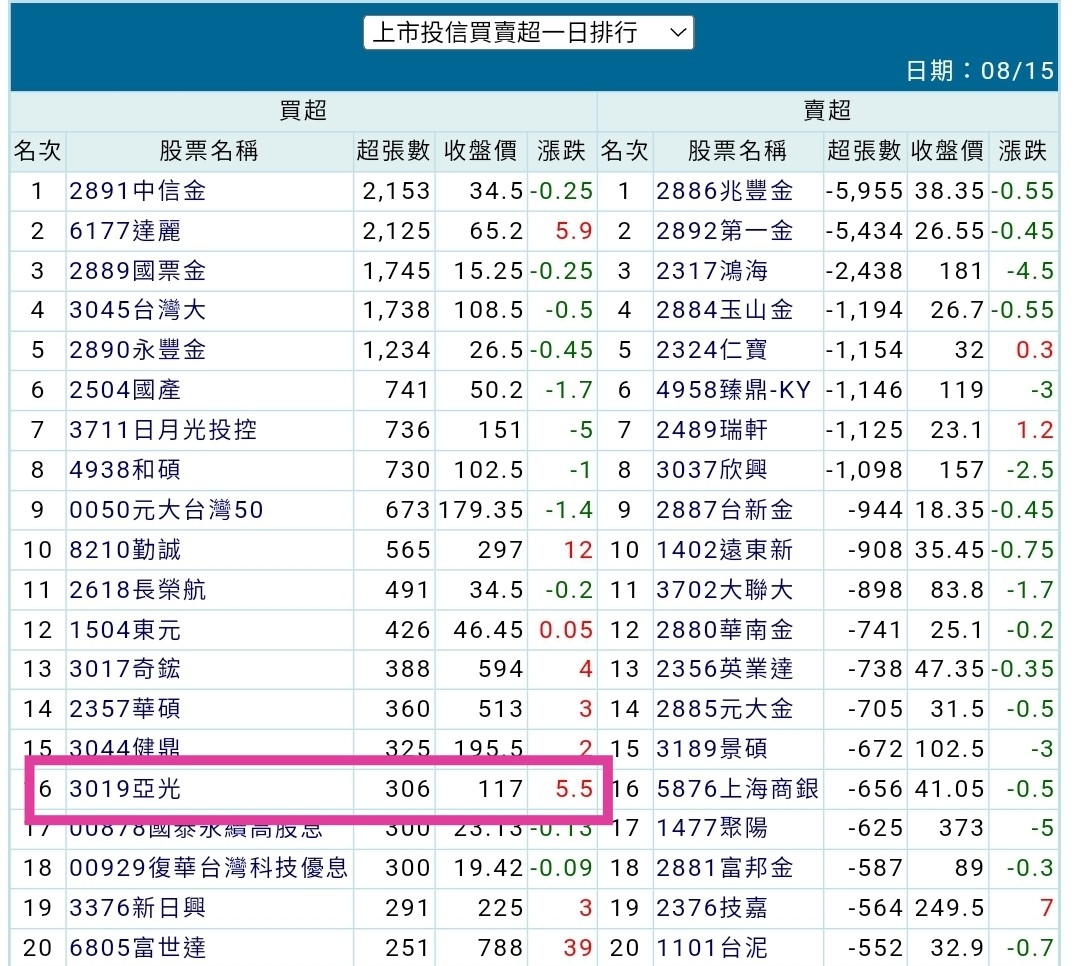The height and width of the screenshot is (966, 1080).
Task: Open the 3045台灣大 stock link
Action: click(x=138, y=310)
